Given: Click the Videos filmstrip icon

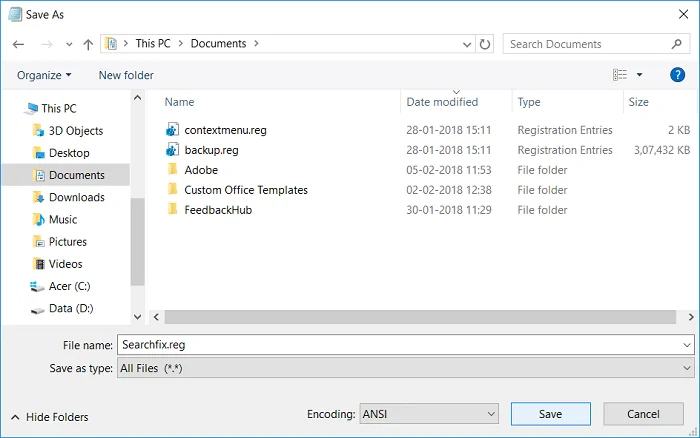Looking at the screenshot, I should tap(39, 264).
